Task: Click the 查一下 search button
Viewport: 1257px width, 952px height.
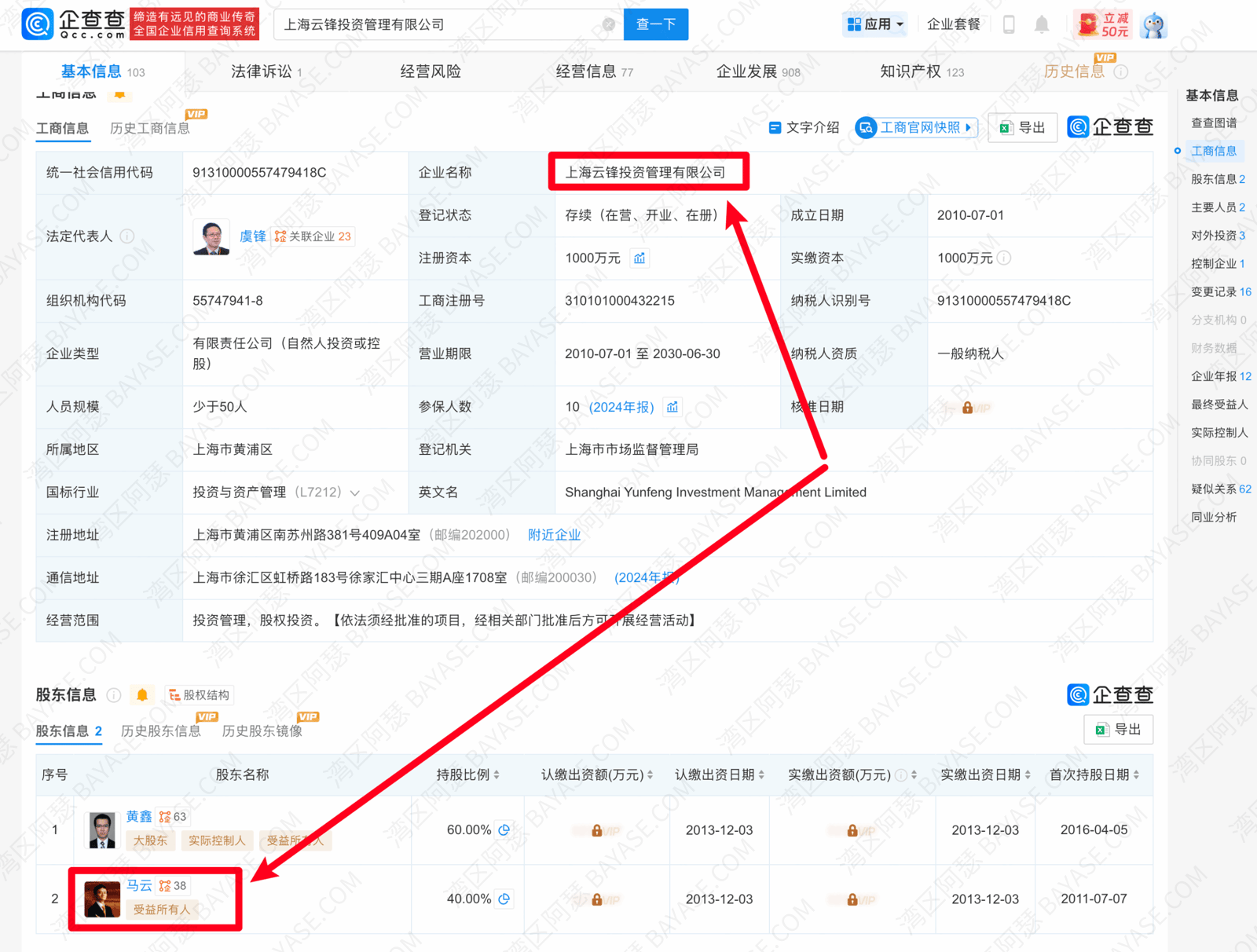Action: 656,24
